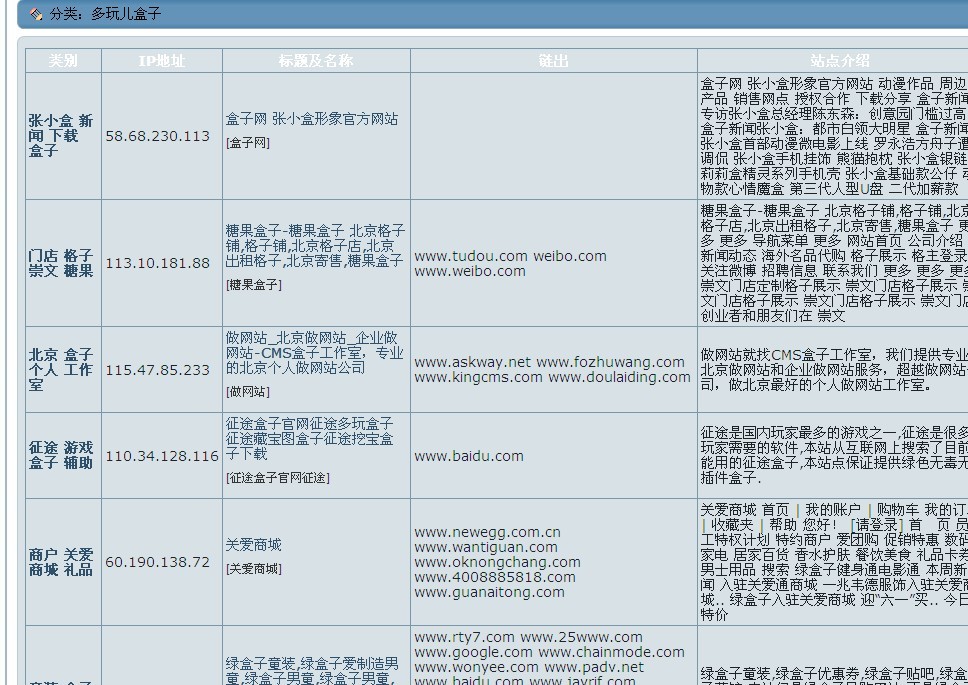Click outbound text www.newegg.com.cn
This screenshot has width=968, height=685.
click(487, 533)
